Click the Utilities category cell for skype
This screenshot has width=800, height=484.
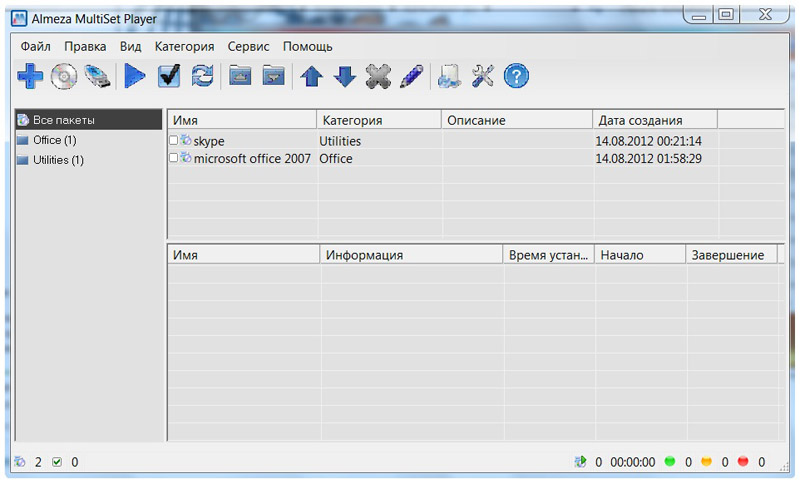pyautogui.click(x=340, y=141)
